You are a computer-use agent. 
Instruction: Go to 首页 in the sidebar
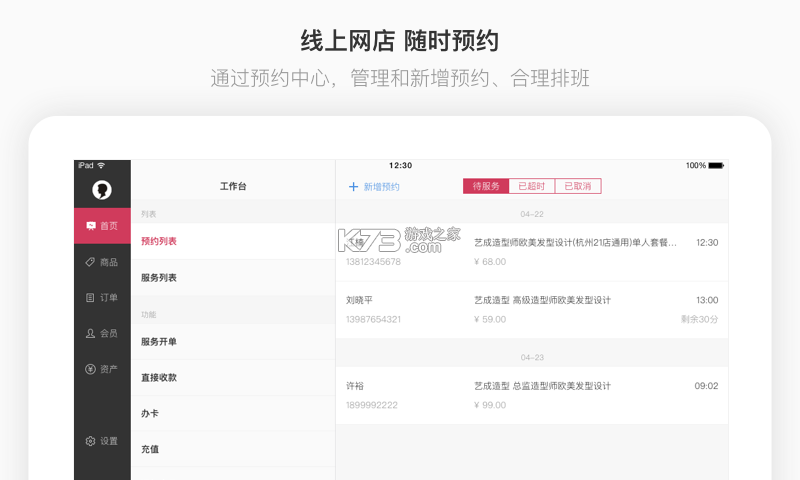click(102, 225)
